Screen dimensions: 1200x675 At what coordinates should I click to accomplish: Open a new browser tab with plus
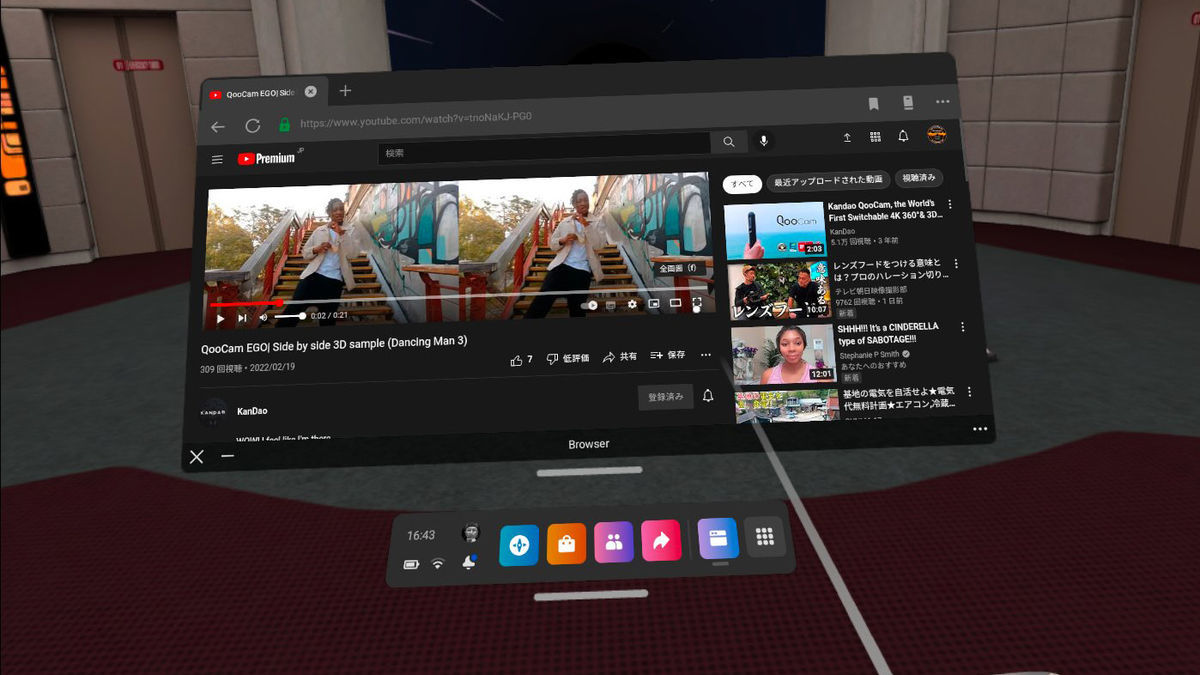point(345,91)
